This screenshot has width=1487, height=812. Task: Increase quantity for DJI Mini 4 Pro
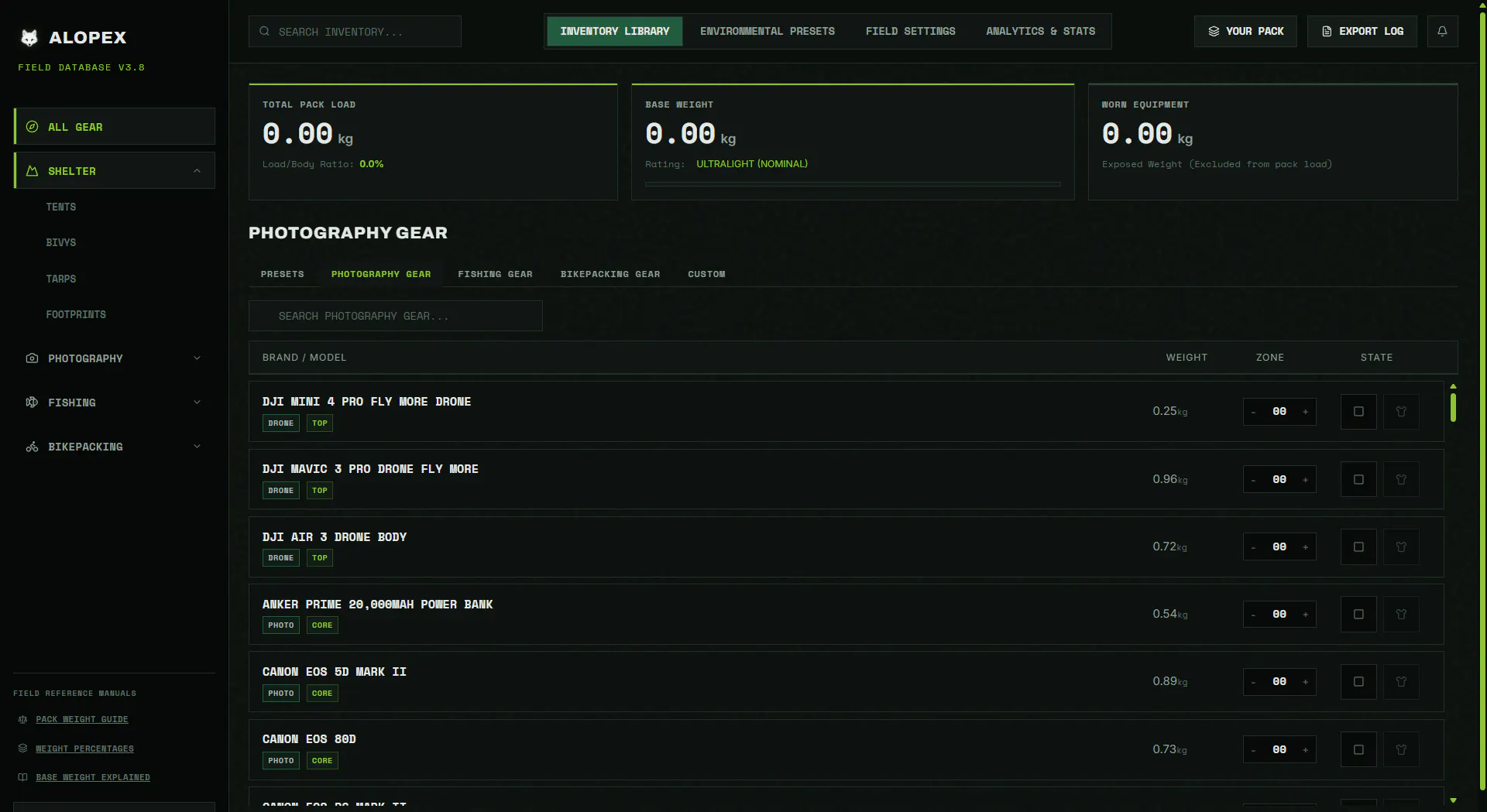(1305, 412)
